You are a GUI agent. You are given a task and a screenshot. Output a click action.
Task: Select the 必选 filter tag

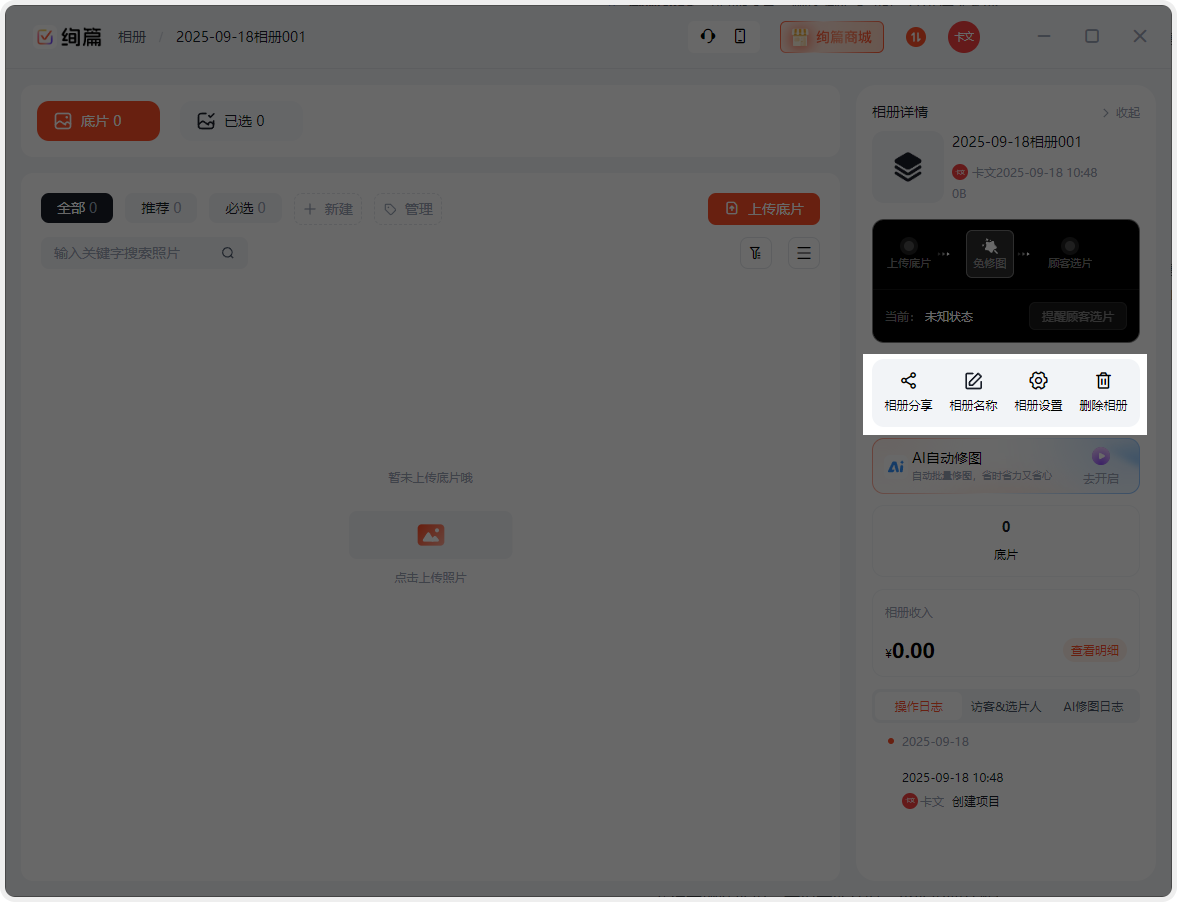click(x=245, y=208)
